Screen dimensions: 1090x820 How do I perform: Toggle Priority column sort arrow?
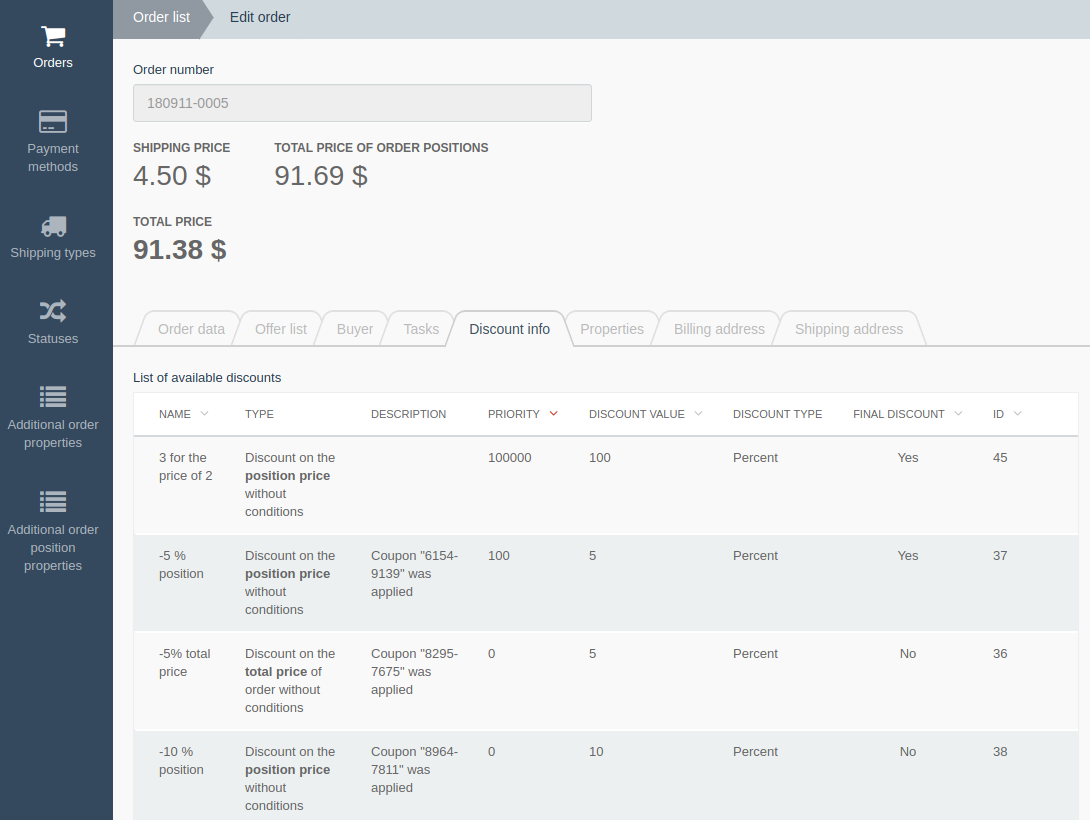pos(553,413)
